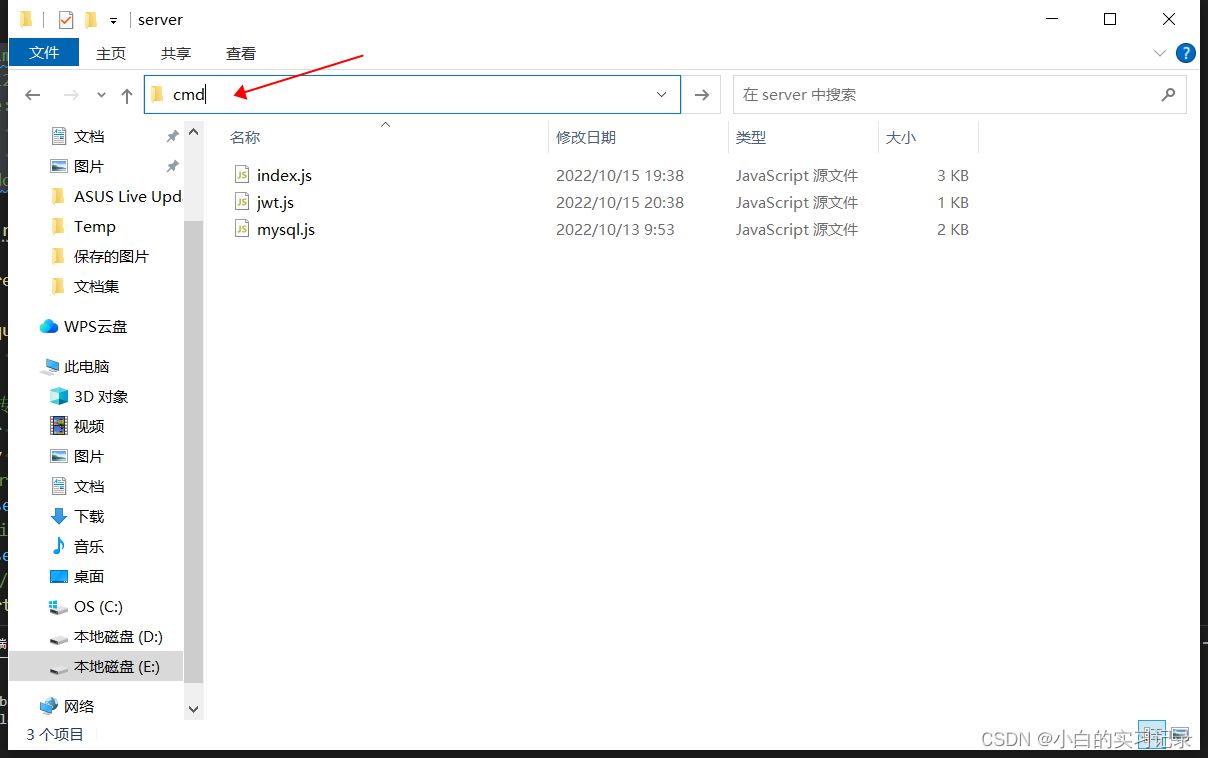
Task: Click the search magnifier icon
Action: tap(1168, 95)
